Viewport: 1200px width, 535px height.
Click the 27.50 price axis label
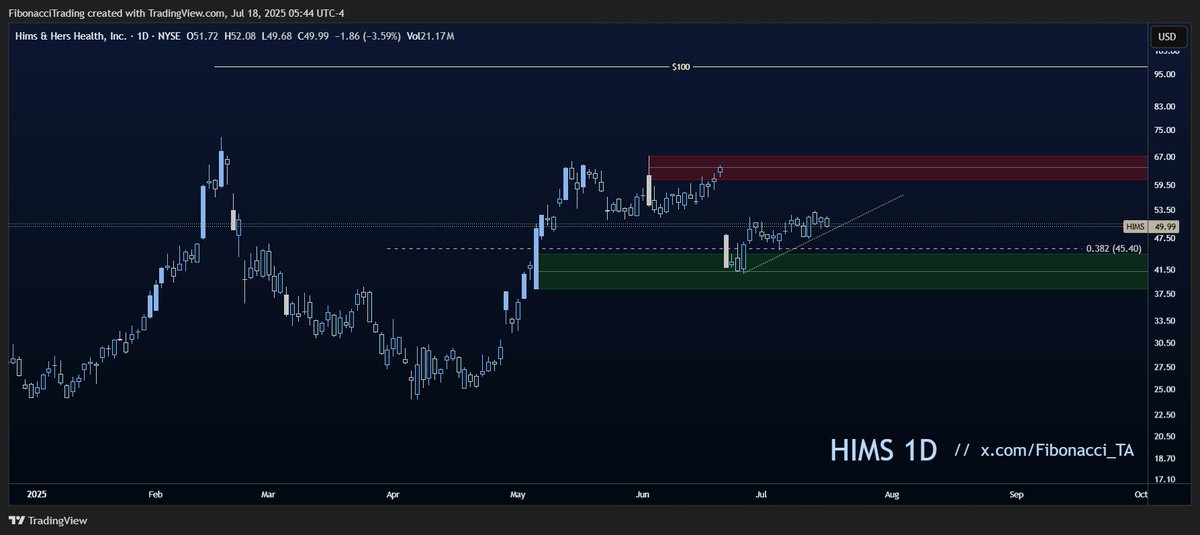(x=1163, y=367)
